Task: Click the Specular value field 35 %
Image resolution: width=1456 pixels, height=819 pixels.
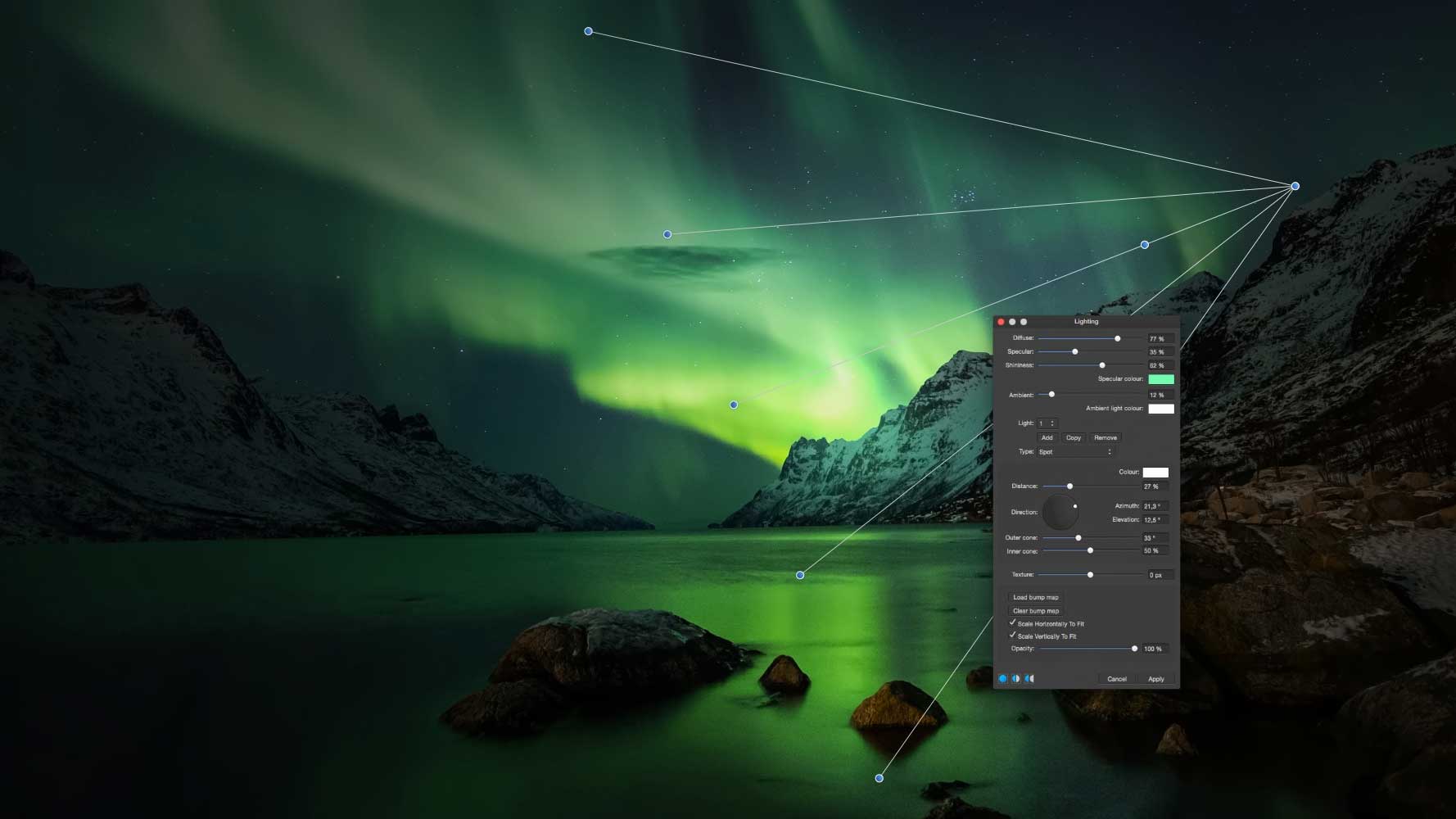Action: 1160,352
